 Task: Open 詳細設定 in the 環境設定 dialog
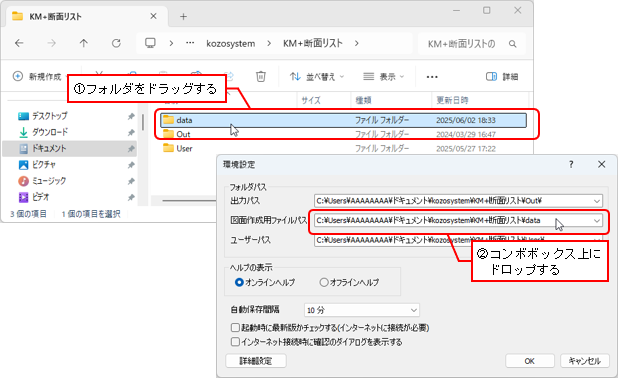pyautogui.click(x=256, y=361)
